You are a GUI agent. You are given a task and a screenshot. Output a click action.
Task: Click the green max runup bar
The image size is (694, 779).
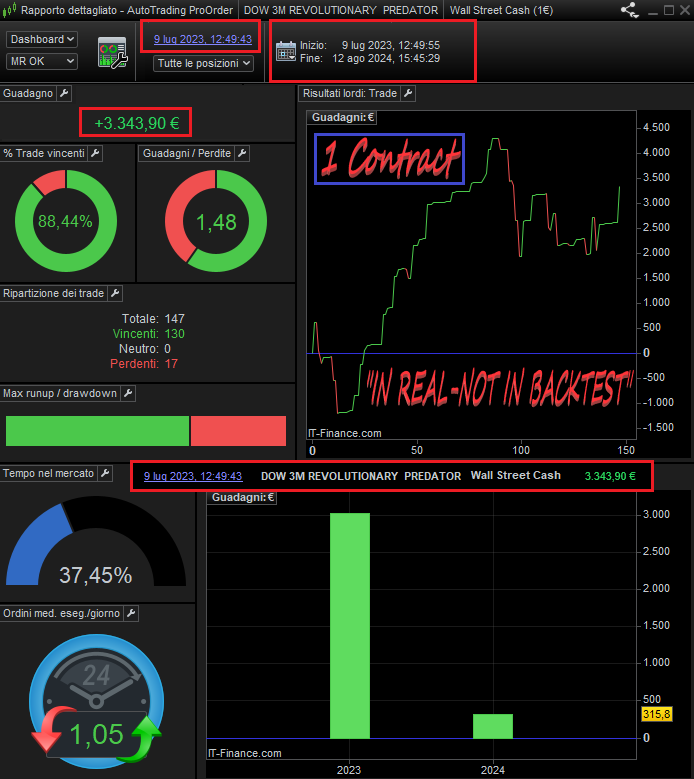(x=97, y=431)
